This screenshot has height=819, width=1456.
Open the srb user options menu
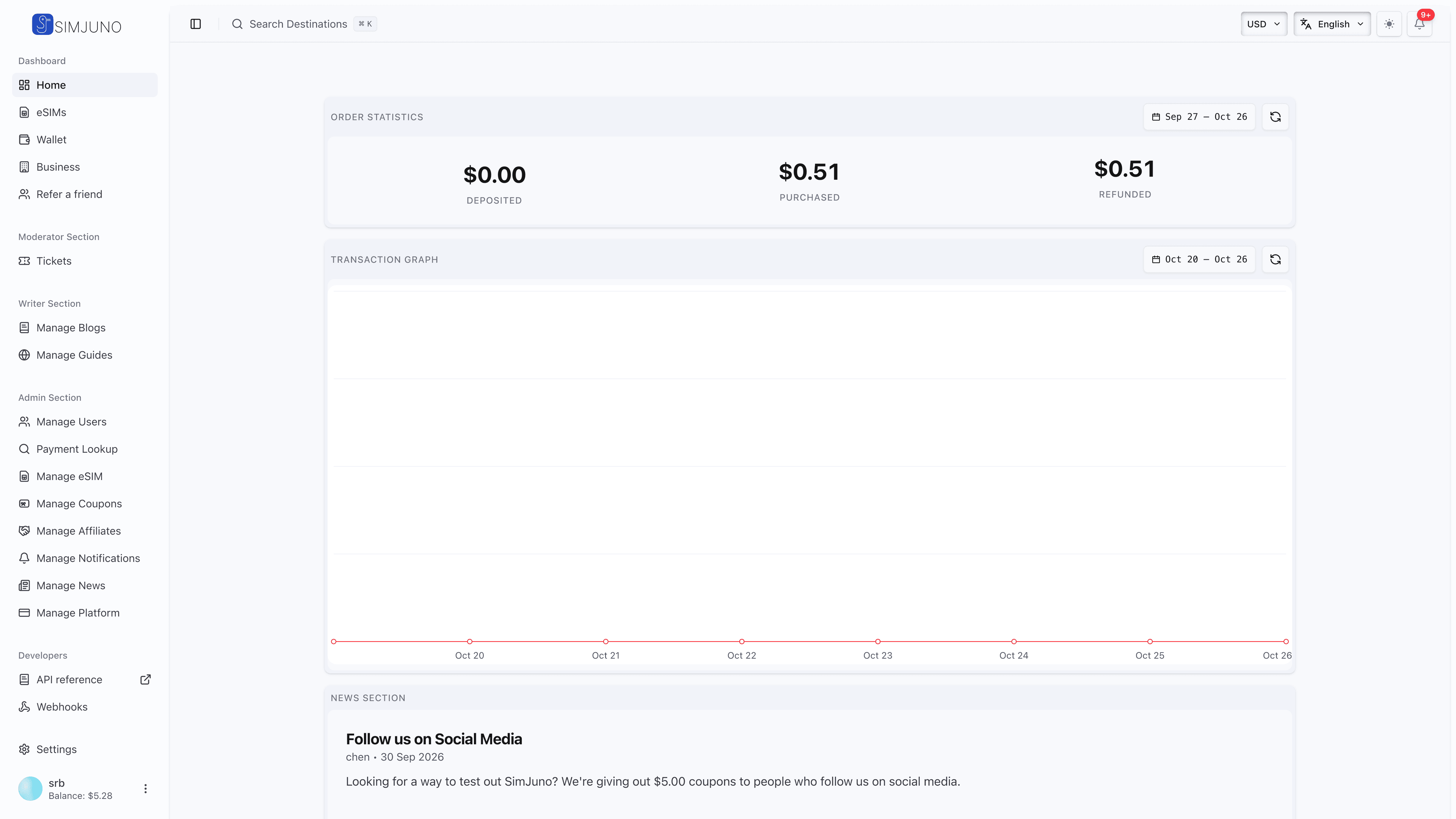tap(145, 789)
